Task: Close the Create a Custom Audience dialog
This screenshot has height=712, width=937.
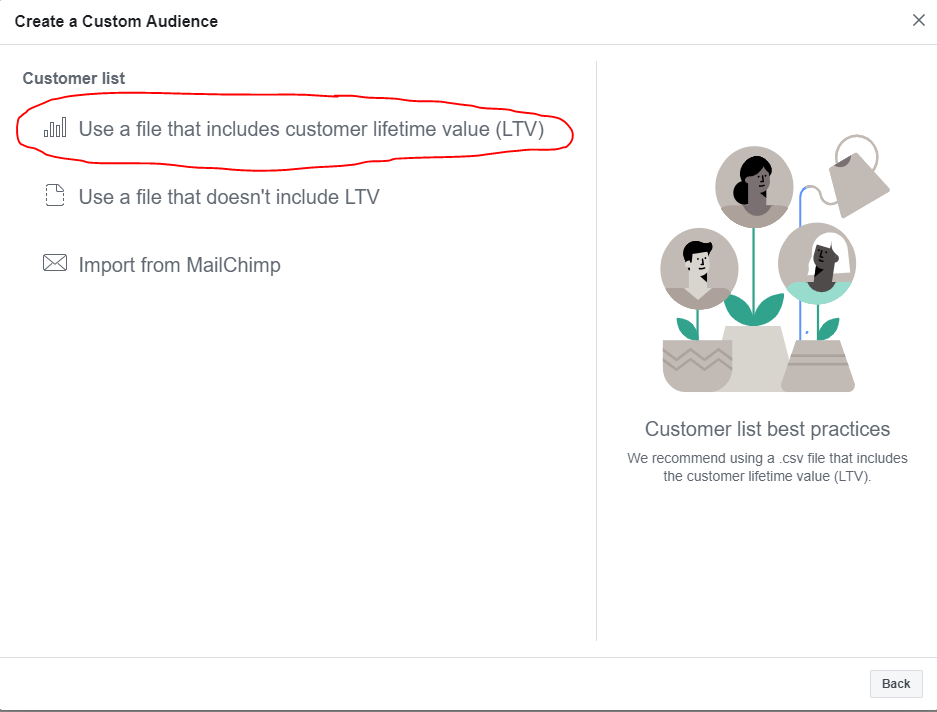Action: 918,20
